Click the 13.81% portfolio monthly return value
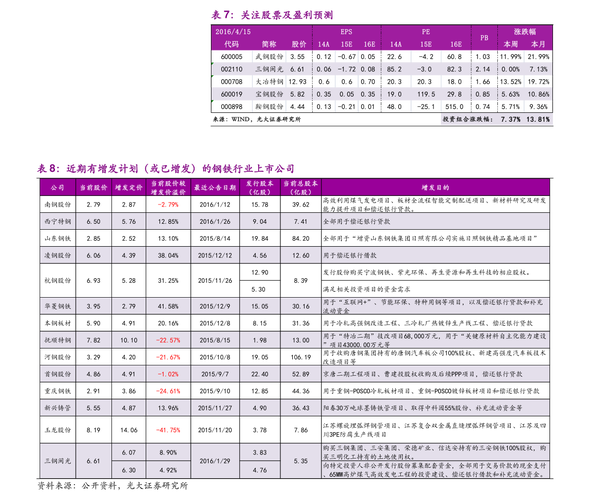 click(x=538, y=119)
